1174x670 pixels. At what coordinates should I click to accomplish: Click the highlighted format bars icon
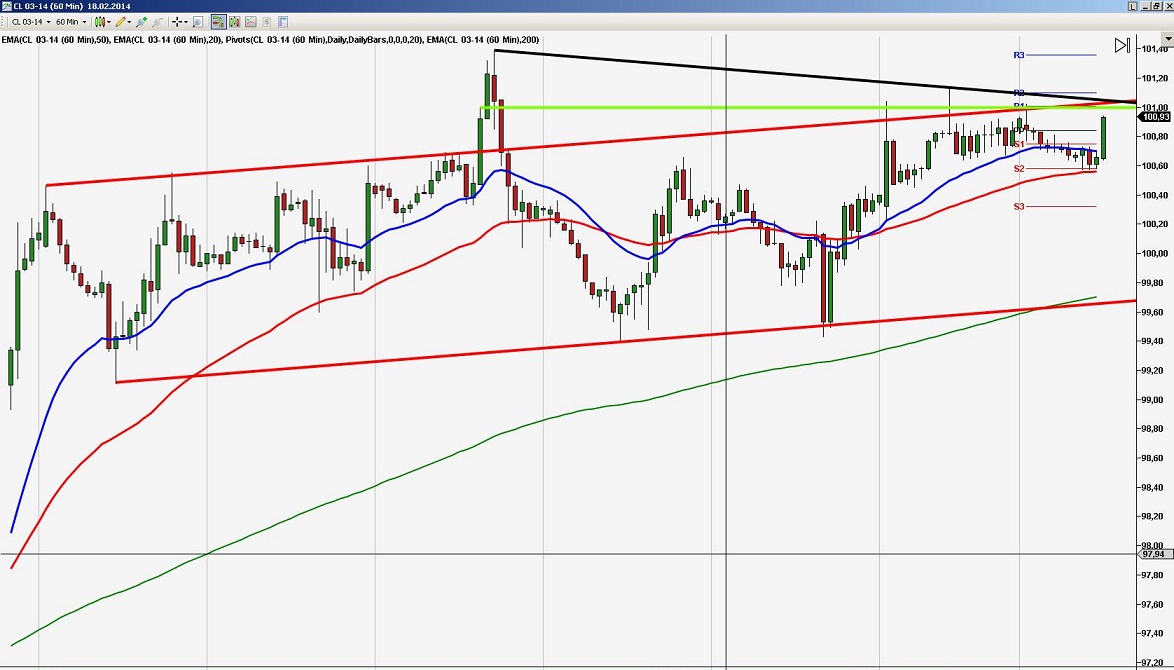tap(216, 22)
